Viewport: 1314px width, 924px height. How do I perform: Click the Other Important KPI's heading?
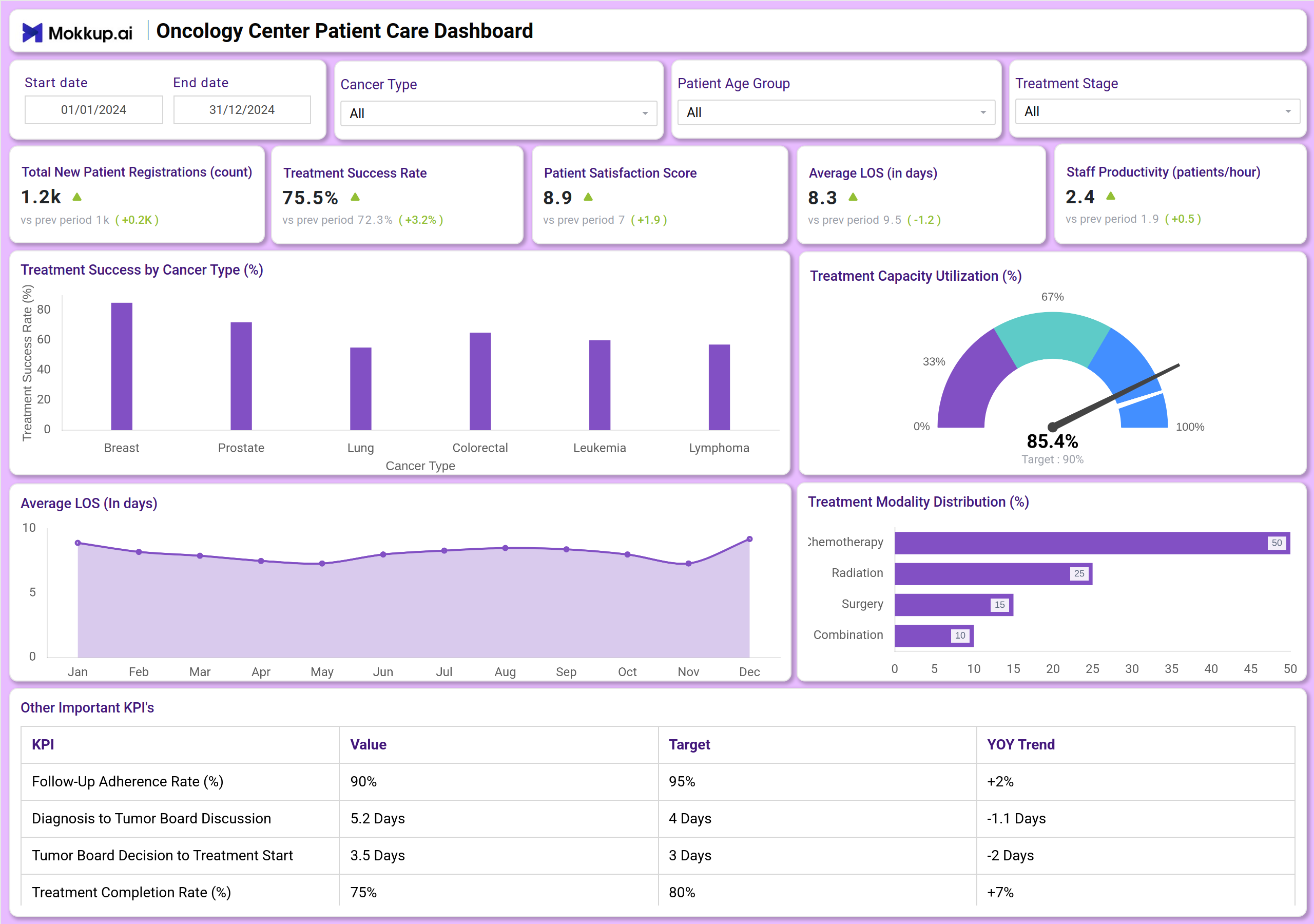pyautogui.click(x=88, y=707)
